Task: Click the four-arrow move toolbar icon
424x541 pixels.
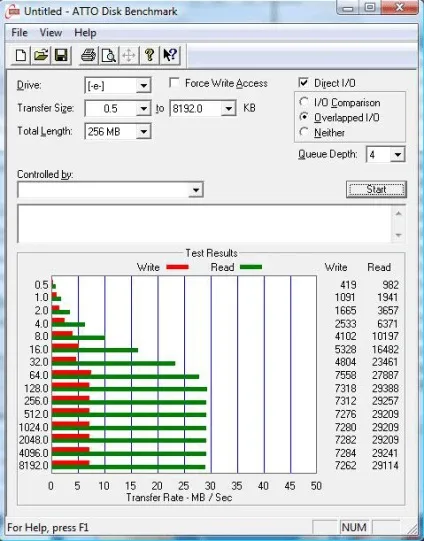Action: (x=129, y=55)
